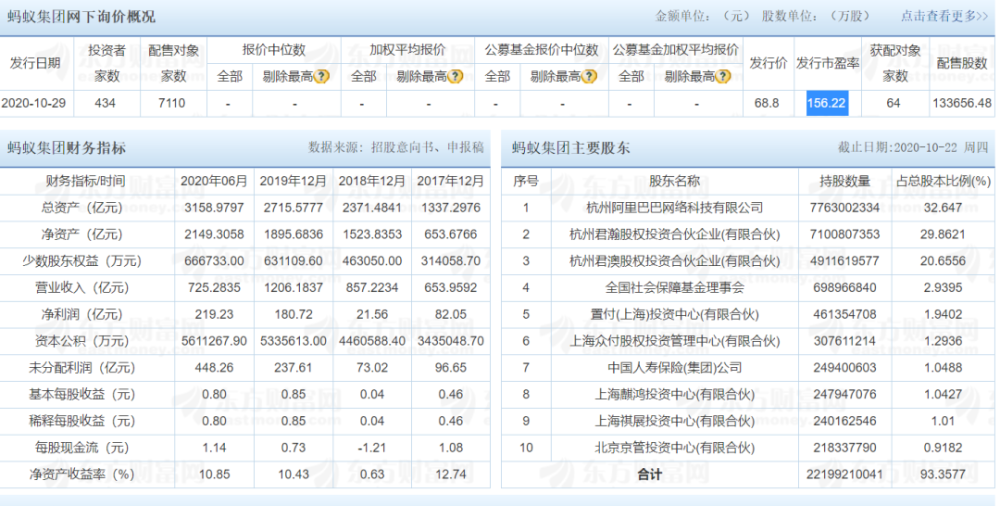
Task: Click the 稀释每股收益（元） row label
Action: click(x=82, y=421)
